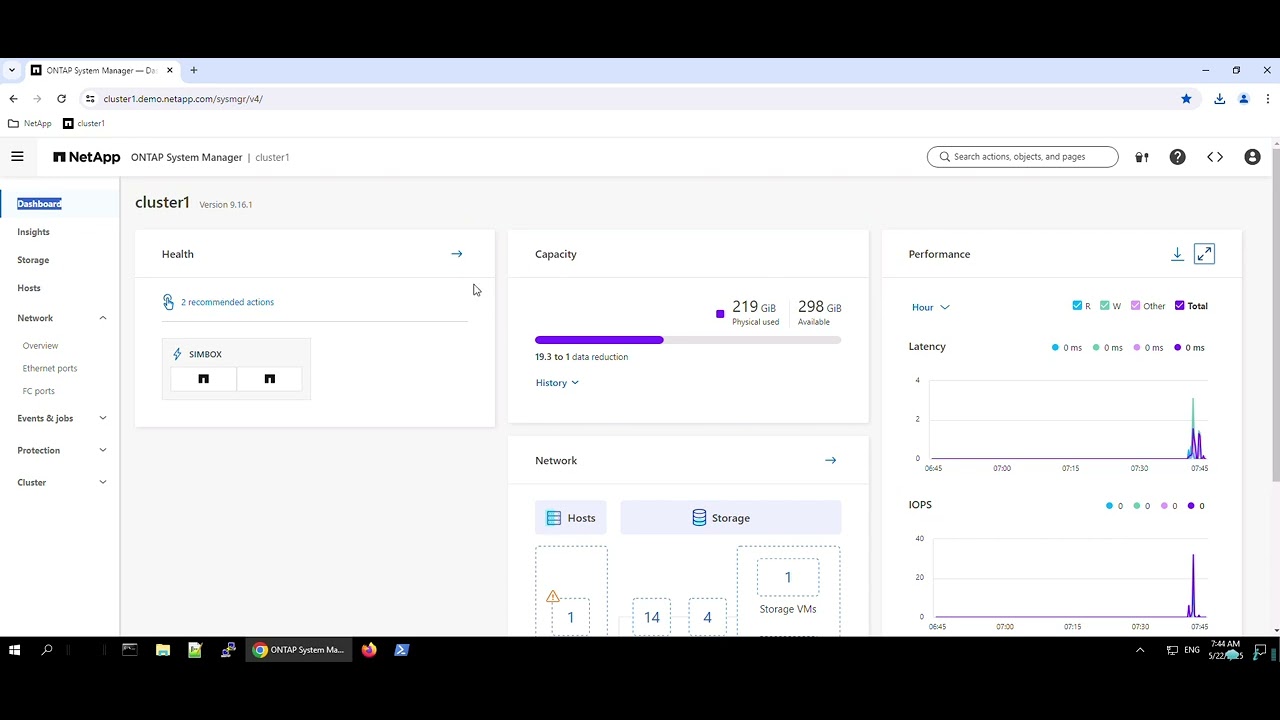Open Storage in the sidebar
This screenshot has height=720, width=1280.
[33, 260]
